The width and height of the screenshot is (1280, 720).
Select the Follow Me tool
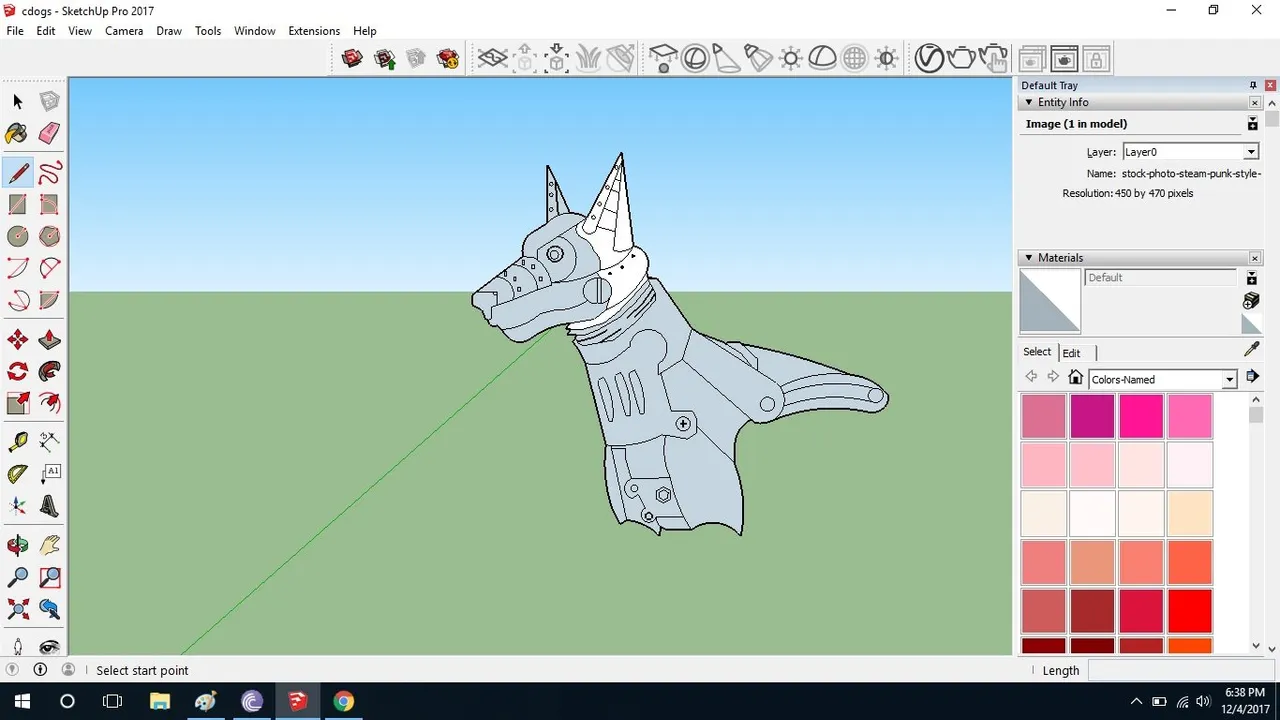pos(50,372)
